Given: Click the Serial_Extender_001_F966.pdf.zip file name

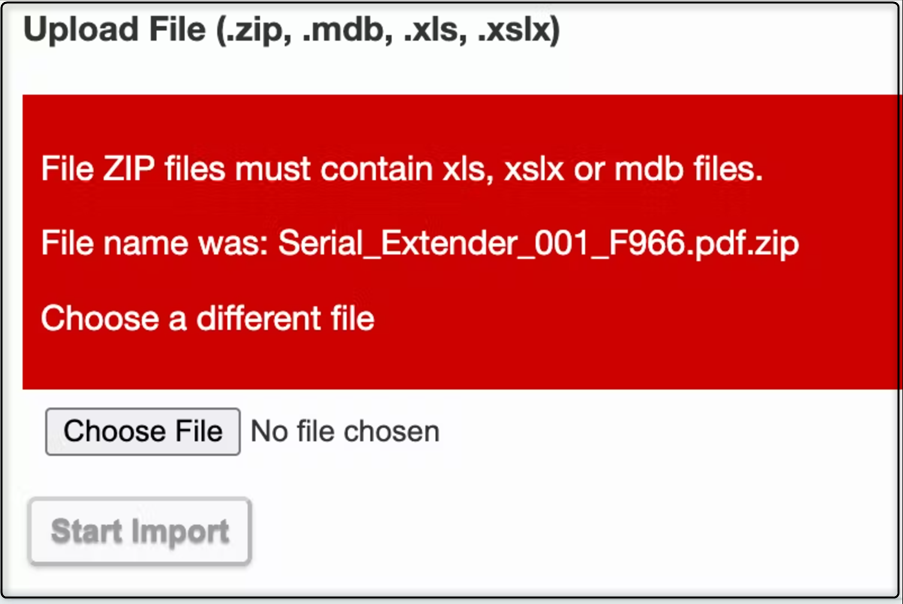Looking at the screenshot, I should [538, 243].
